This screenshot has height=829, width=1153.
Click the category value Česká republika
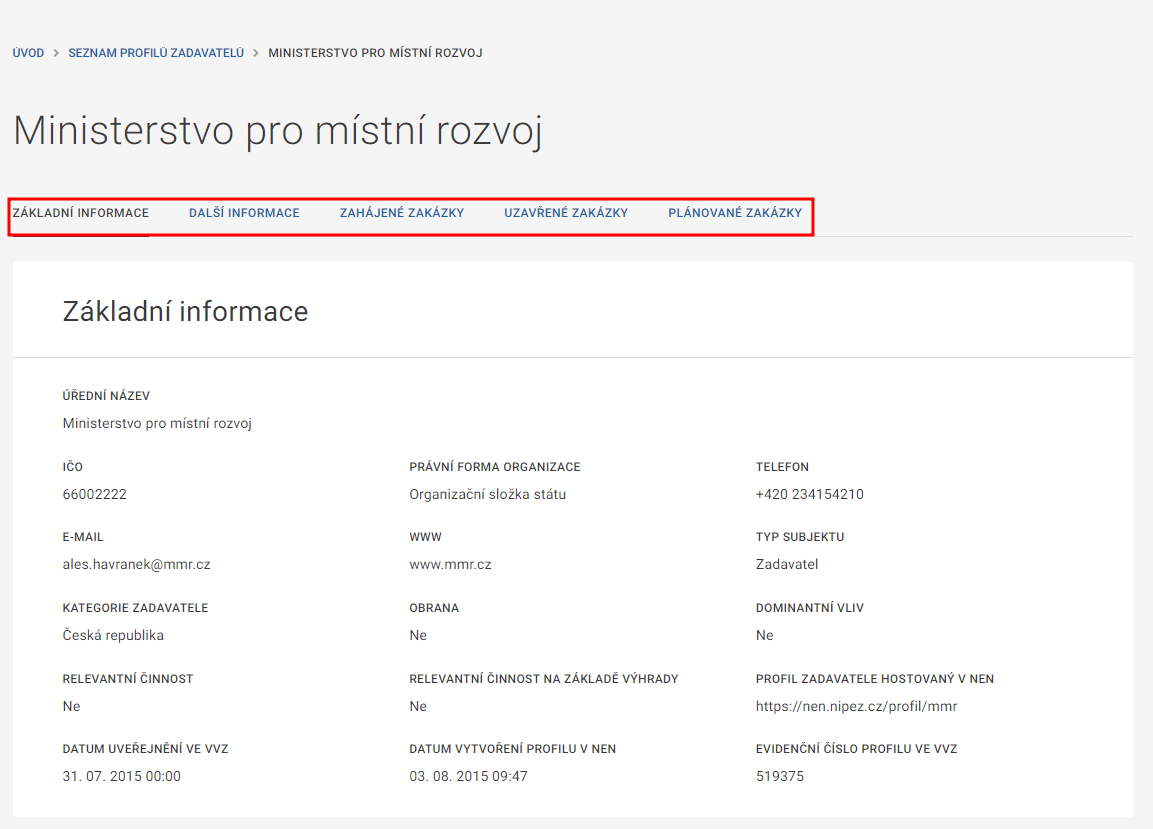pyautogui.click(x=113, y=635)
